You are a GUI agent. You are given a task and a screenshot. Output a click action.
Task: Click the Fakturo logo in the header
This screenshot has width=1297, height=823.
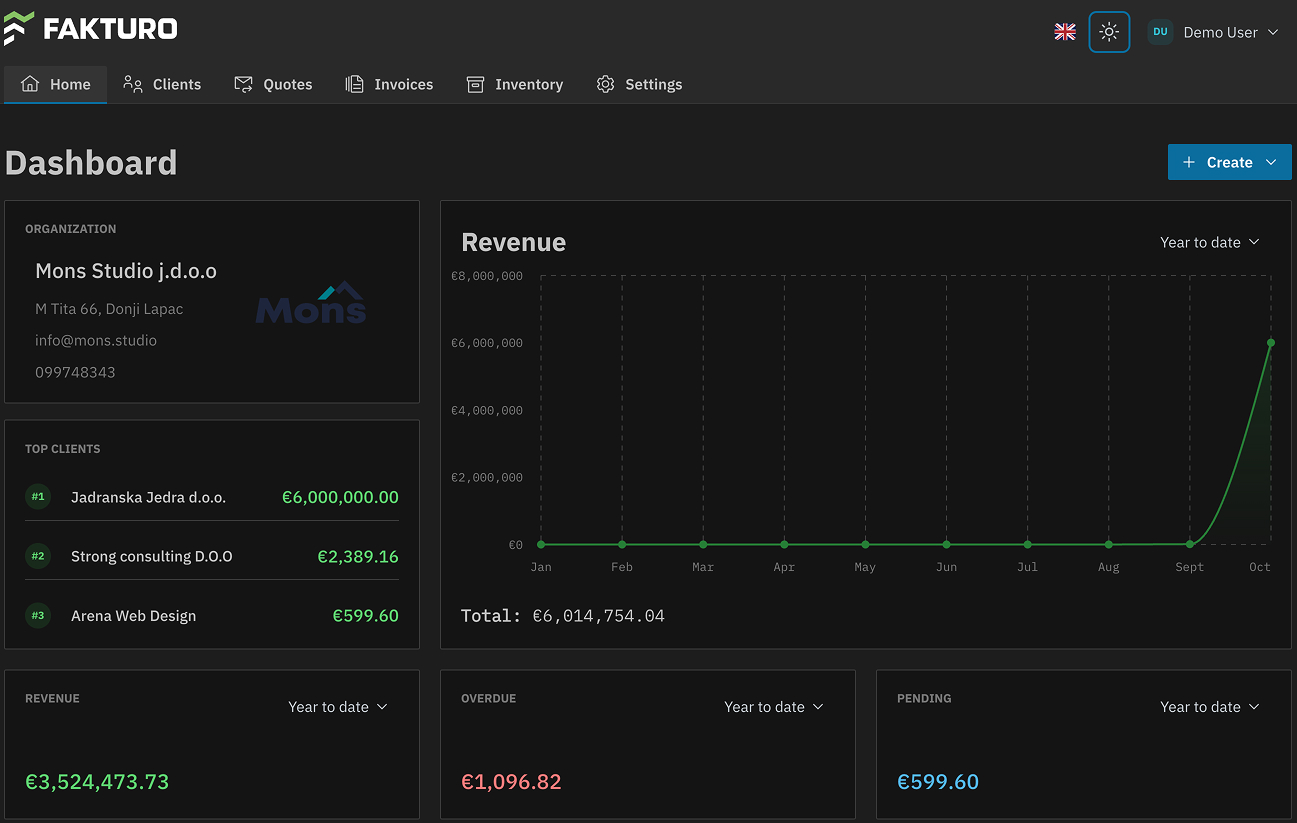tap(92, 28)
